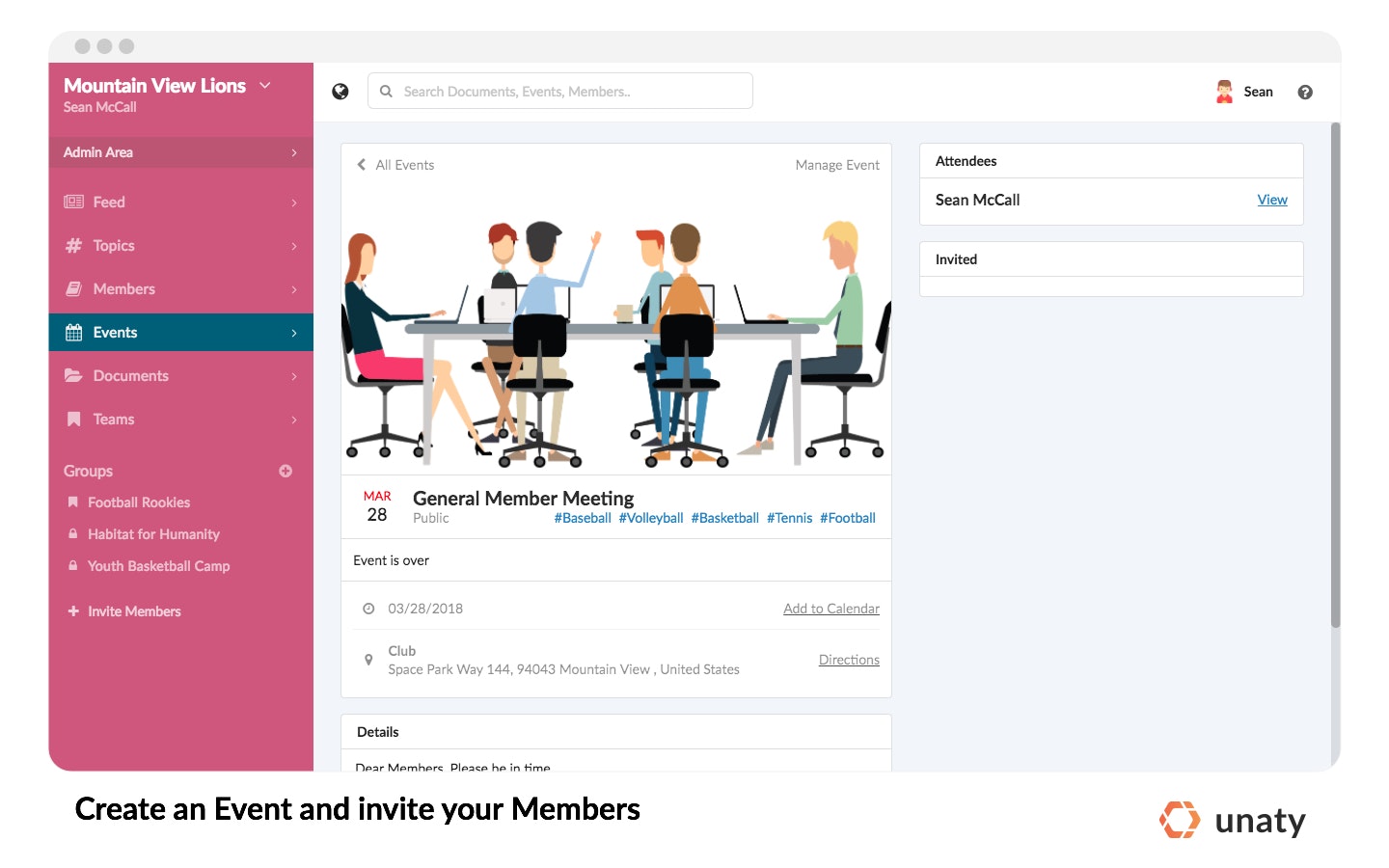Screen dimensions: 1389x868
Task: Open the Events menu item
Action: tap(181, 333)
